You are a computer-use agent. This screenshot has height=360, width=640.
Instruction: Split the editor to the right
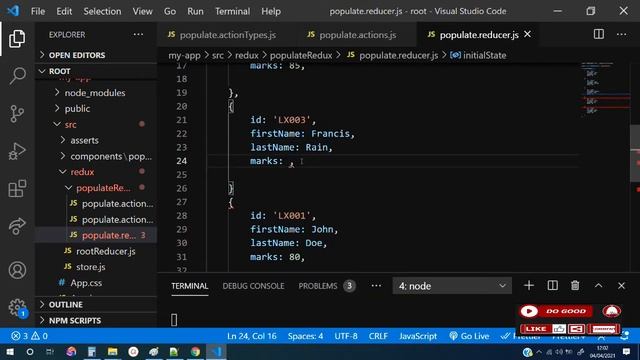pyautogui.click(x=598, y=34)
